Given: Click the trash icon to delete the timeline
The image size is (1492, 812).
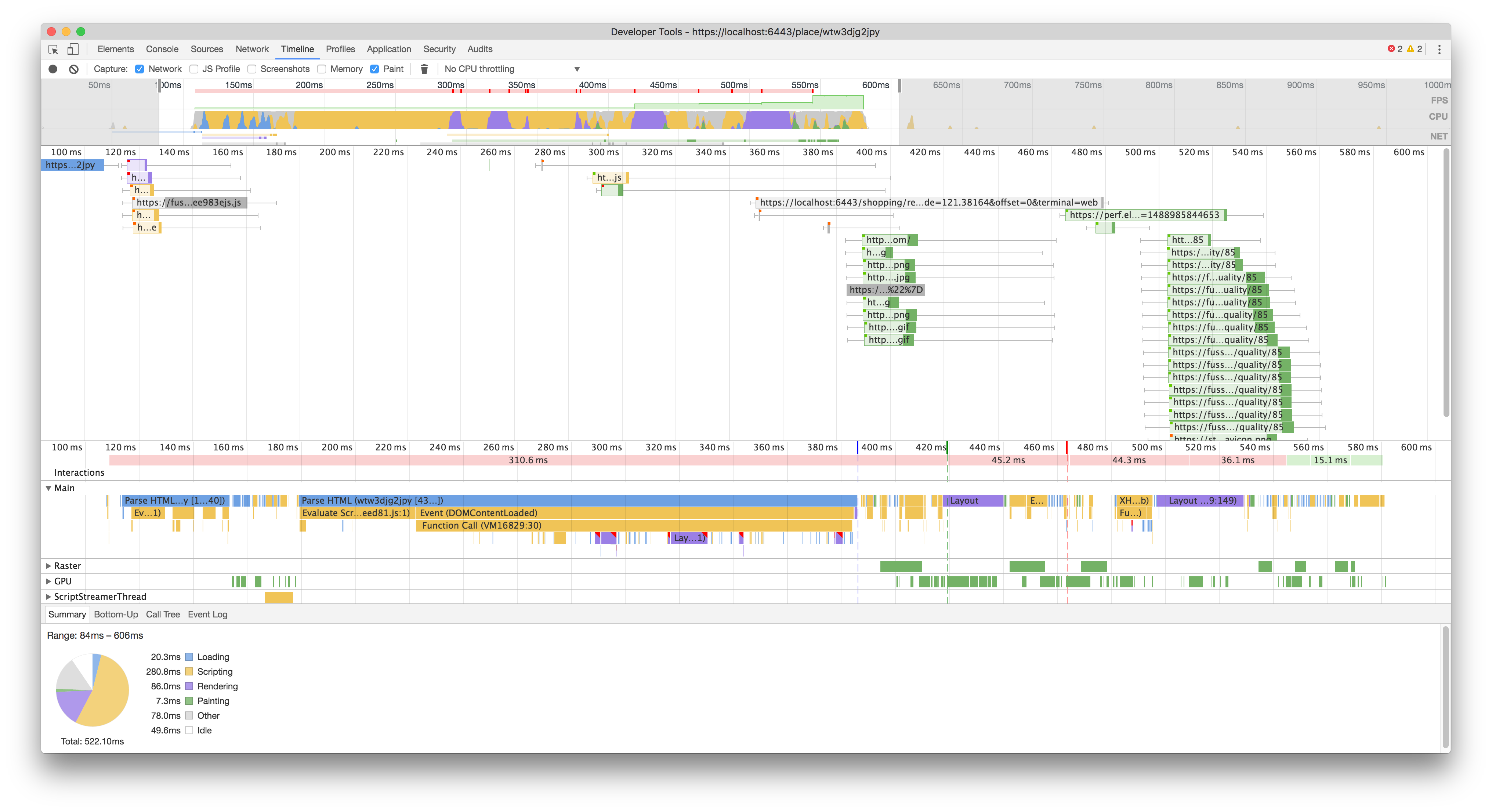Looking at the screenshot, I should point(424,68).
